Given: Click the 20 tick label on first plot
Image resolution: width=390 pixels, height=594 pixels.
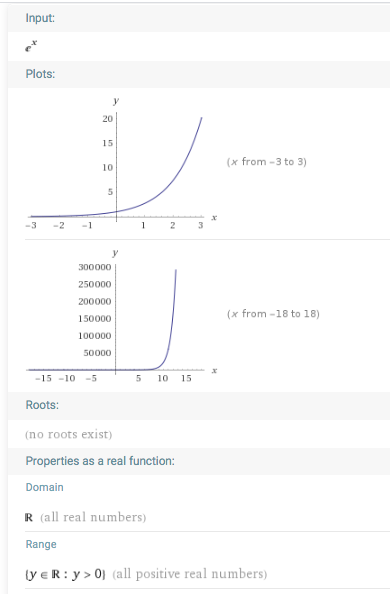Looking at the screenshot, I should click(108, 119).
